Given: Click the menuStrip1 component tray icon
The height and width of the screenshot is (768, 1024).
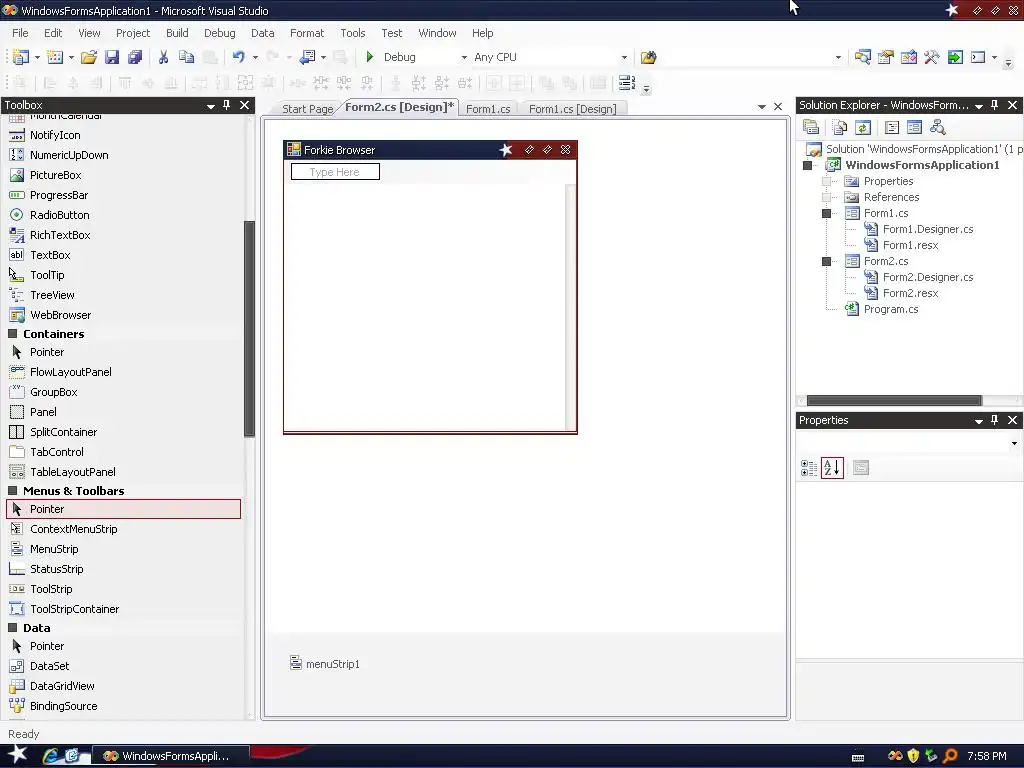Looking at the screenshot, I should (x=296, y=663).
